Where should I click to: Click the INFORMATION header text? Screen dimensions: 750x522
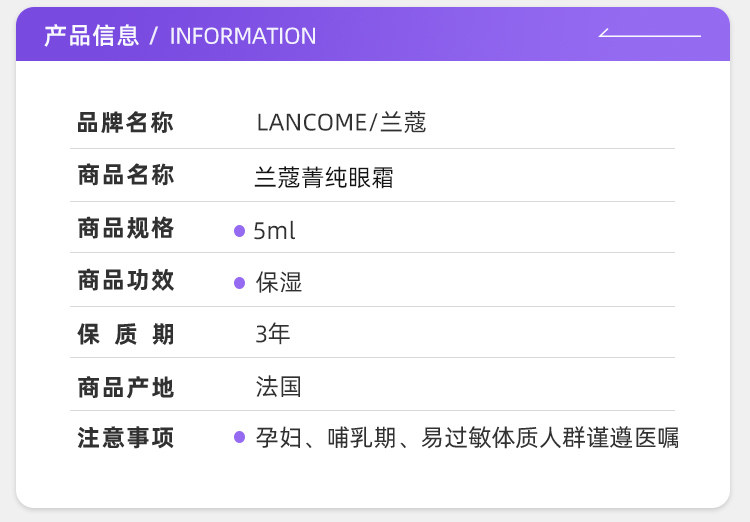point(243,36)
